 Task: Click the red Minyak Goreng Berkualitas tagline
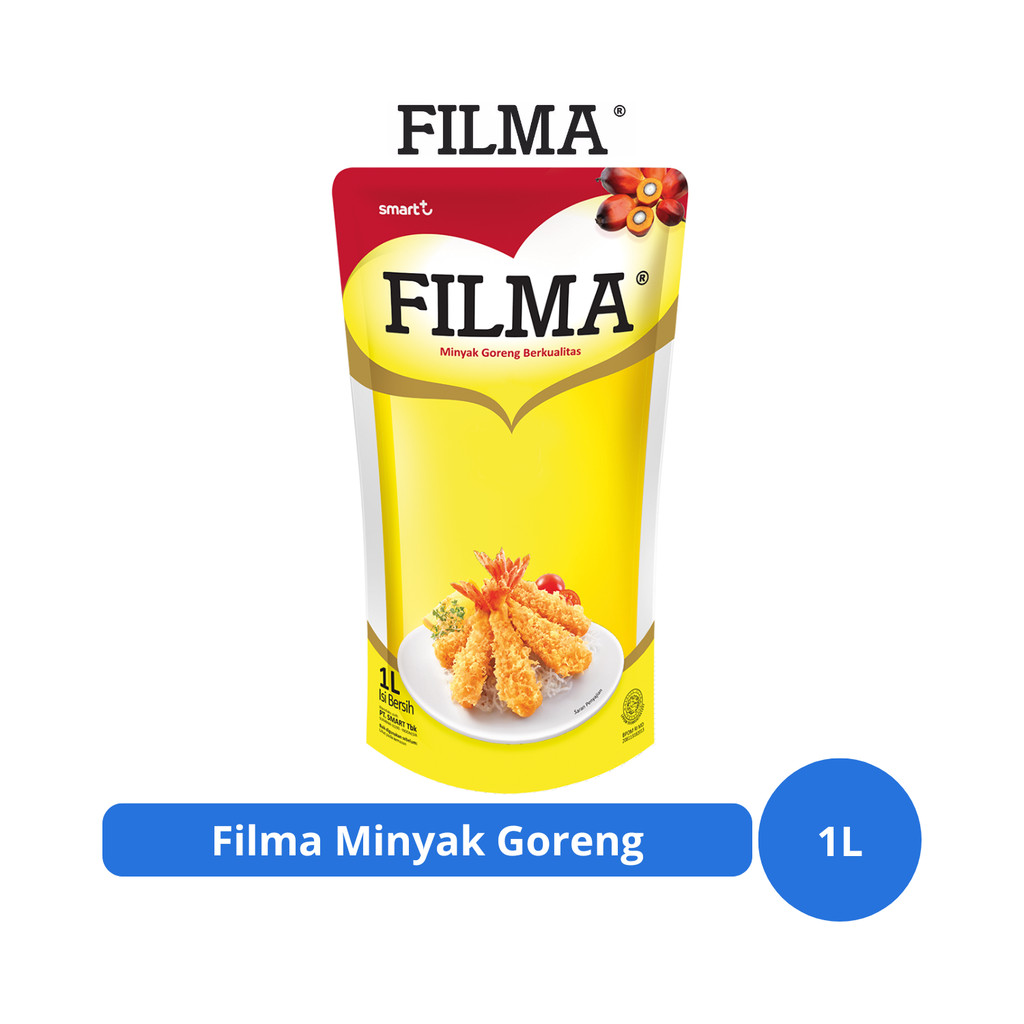(x=510, y=352)
